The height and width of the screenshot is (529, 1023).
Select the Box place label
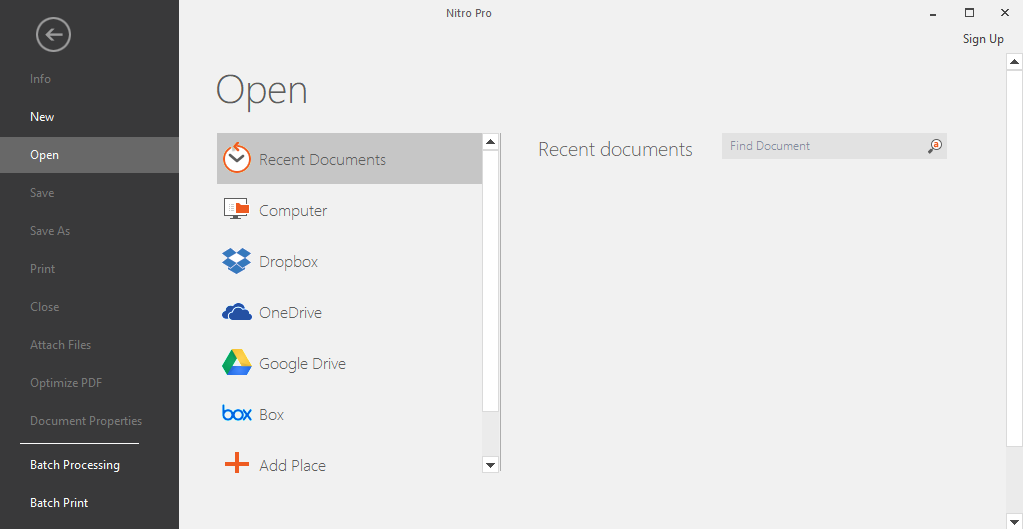pos(271,415)
